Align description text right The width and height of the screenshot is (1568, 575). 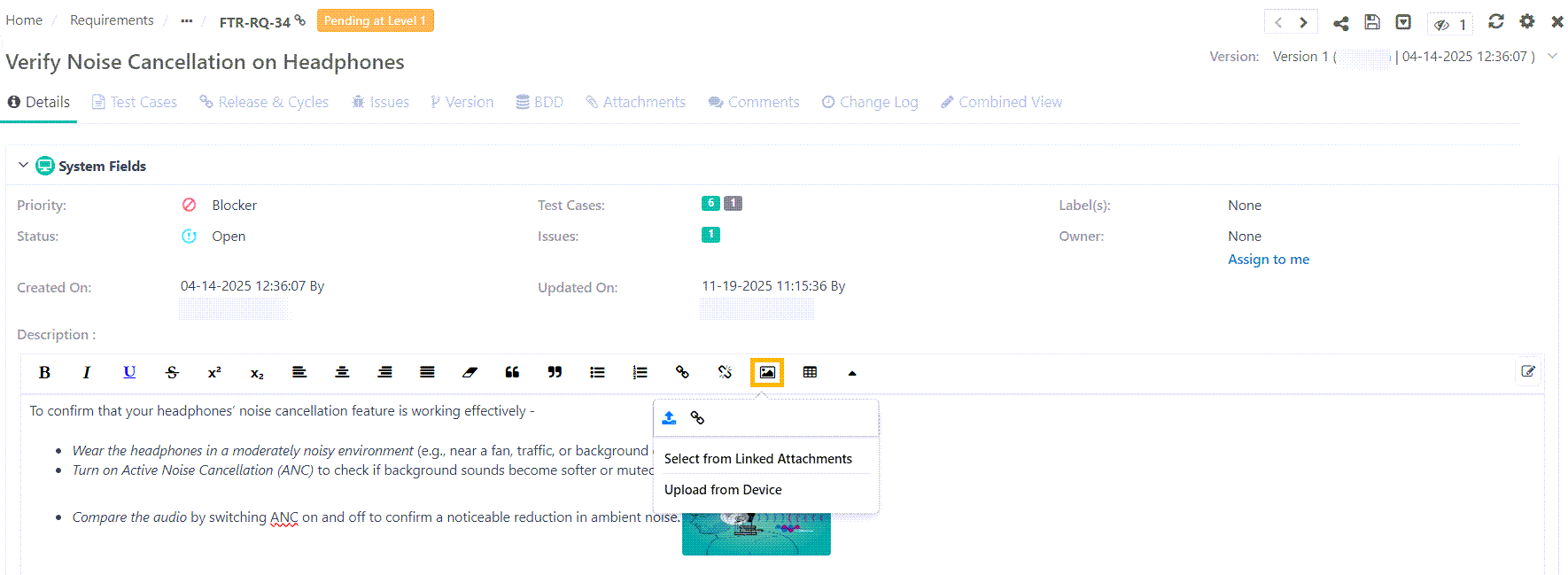point(384,372)
